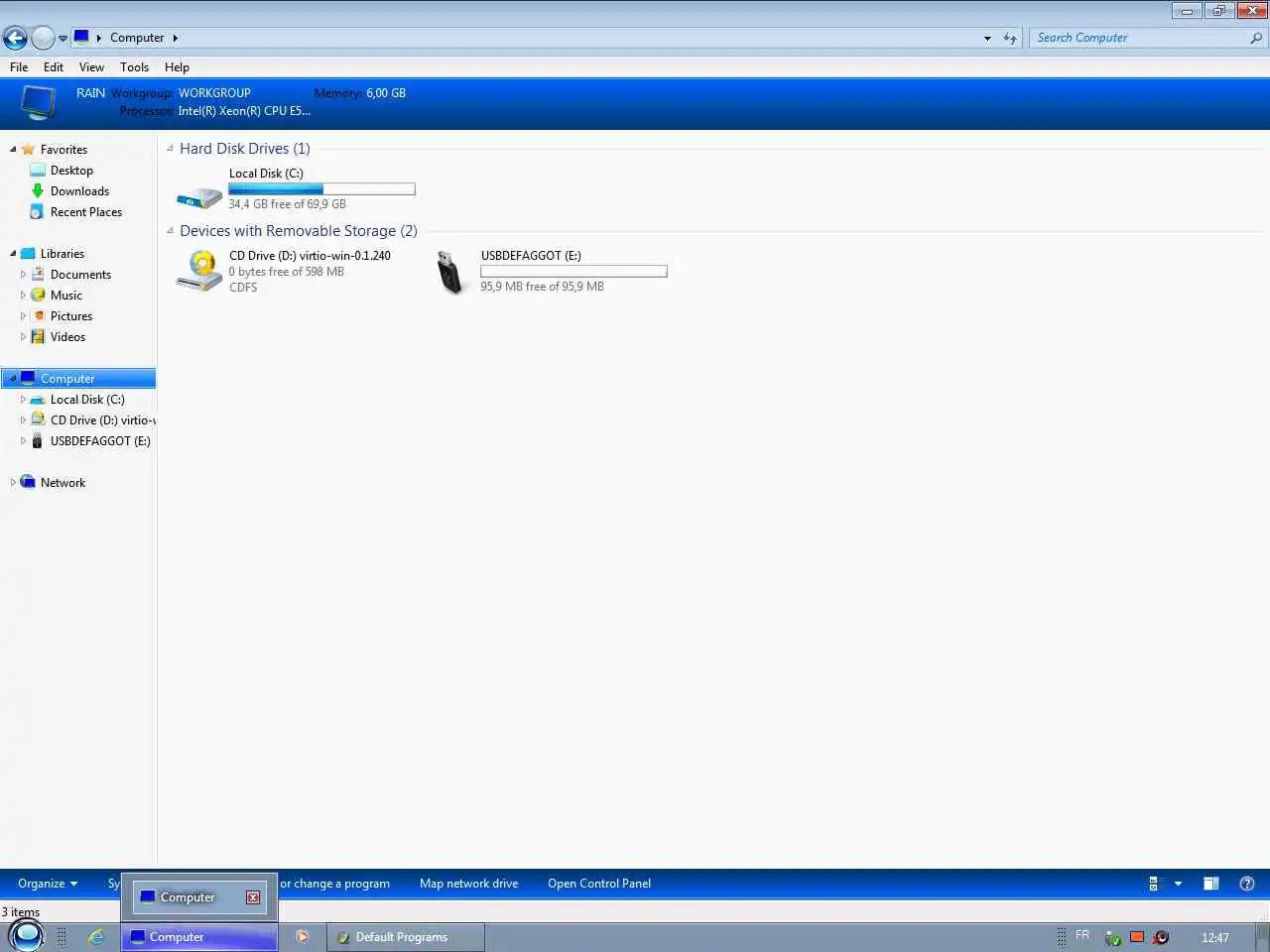The width and height of the screenshot is (1270, 952).
Task: Open the View menu
Action: coord(91,67)
